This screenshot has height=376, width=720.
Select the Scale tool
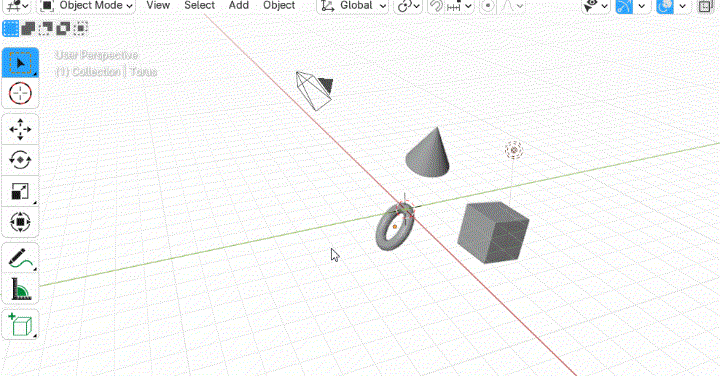20,191
